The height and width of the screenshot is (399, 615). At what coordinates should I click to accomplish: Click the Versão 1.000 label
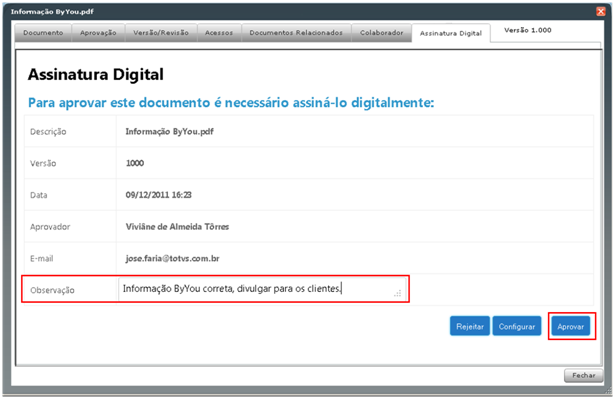(528, 30)
